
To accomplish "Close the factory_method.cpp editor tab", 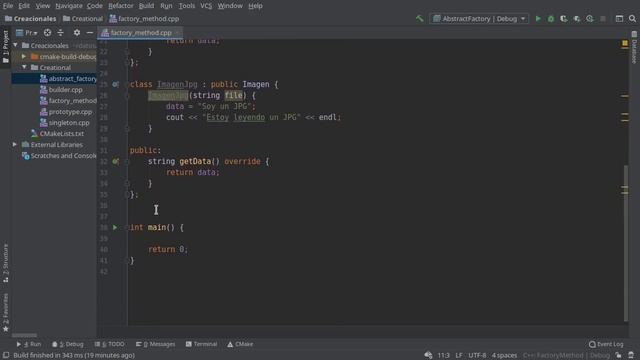I will pos(178,33).
